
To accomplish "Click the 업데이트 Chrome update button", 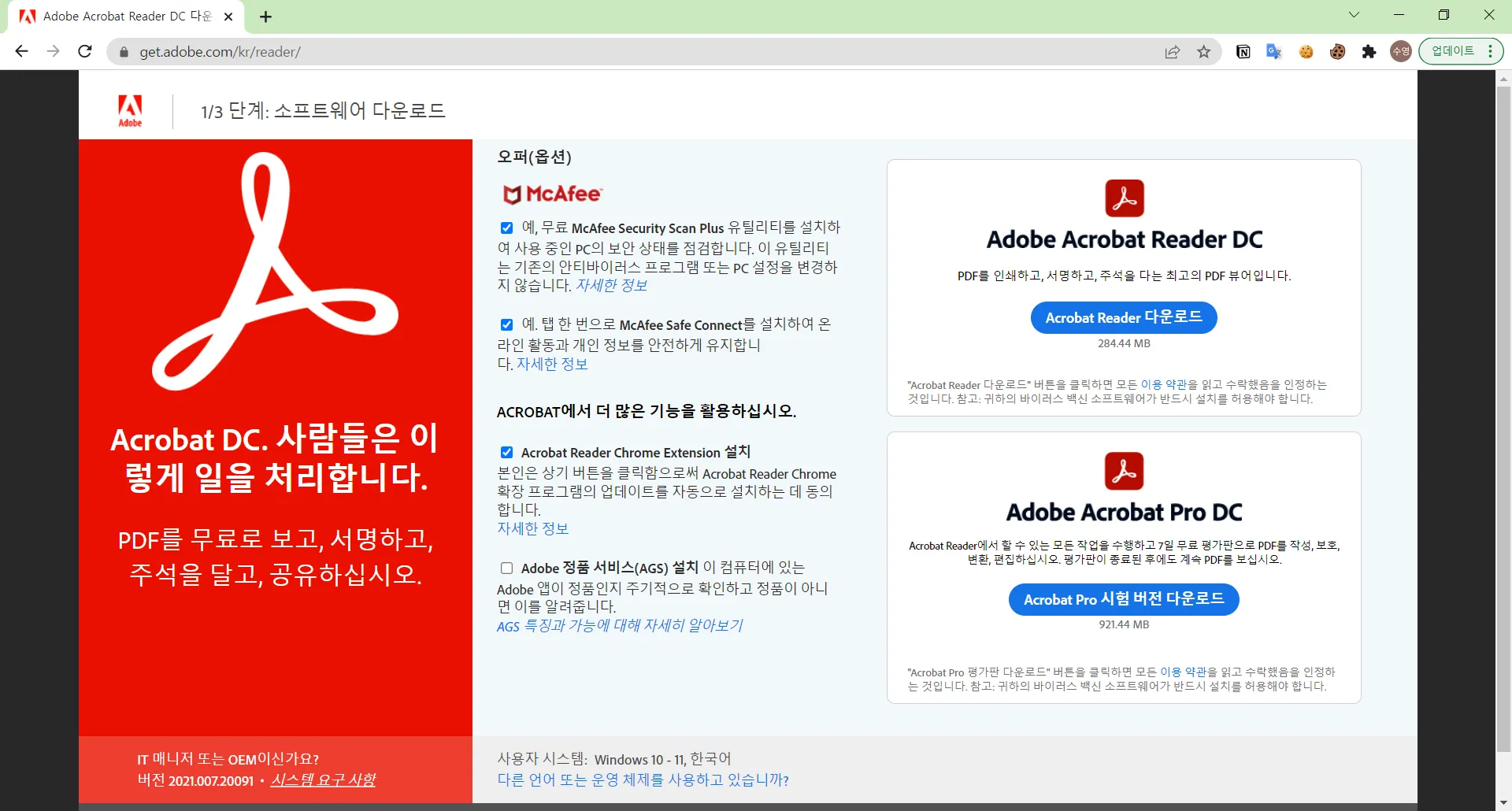I will click(x=1461, y=51).
